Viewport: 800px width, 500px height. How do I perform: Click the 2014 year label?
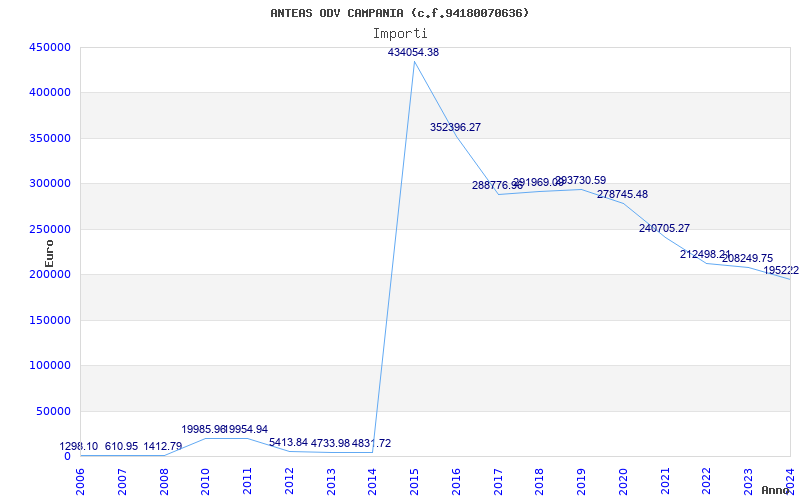372,481
